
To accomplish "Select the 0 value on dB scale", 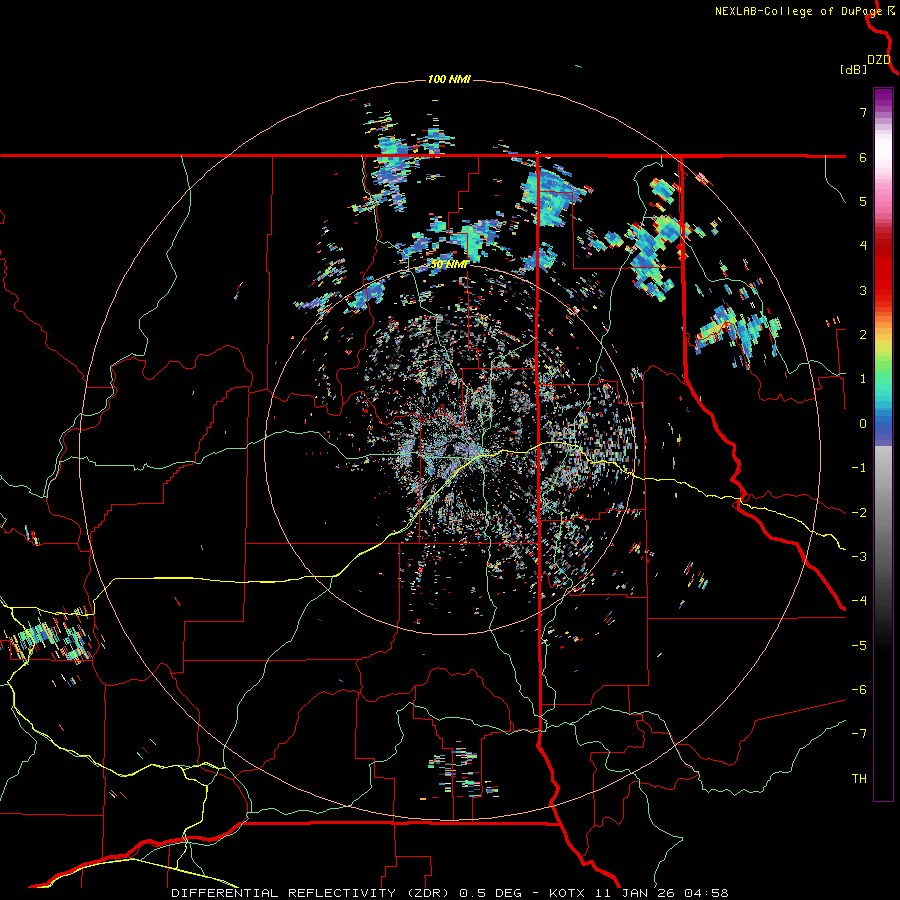I will [x=863, y=424].
